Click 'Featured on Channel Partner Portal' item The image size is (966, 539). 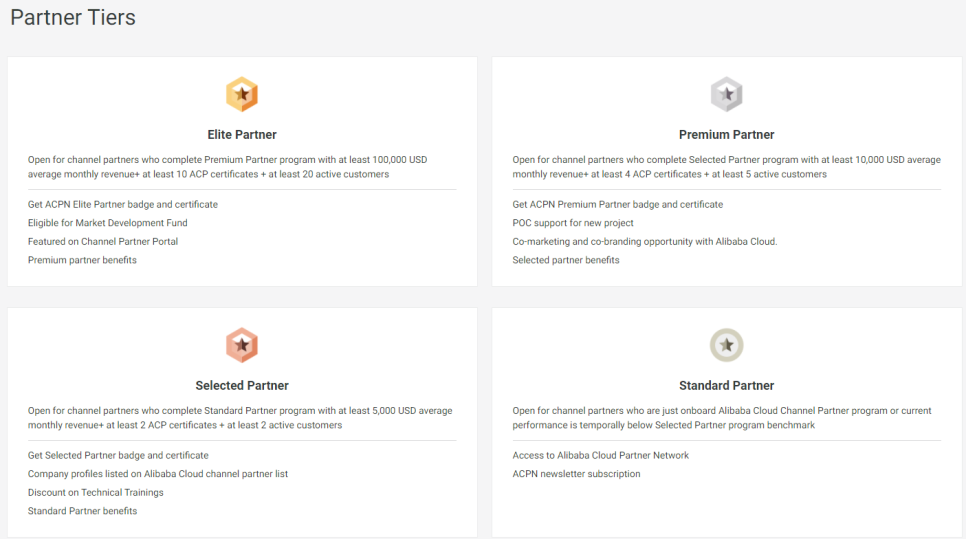pos(103,242)
